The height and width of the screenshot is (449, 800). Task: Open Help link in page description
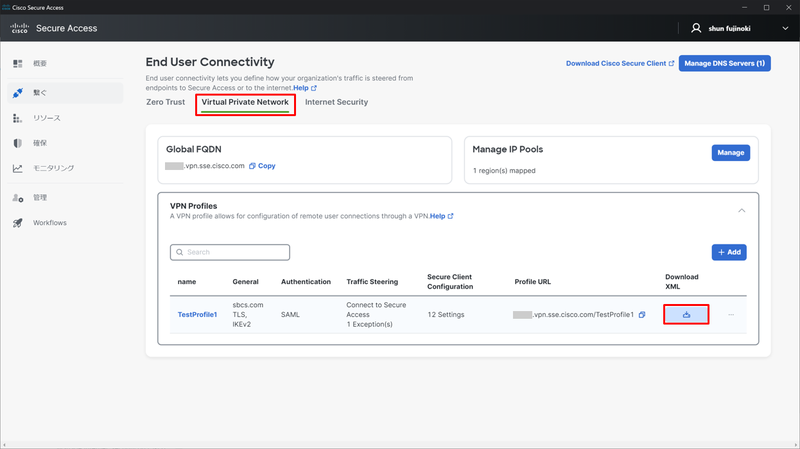click(x=305, y=88)
